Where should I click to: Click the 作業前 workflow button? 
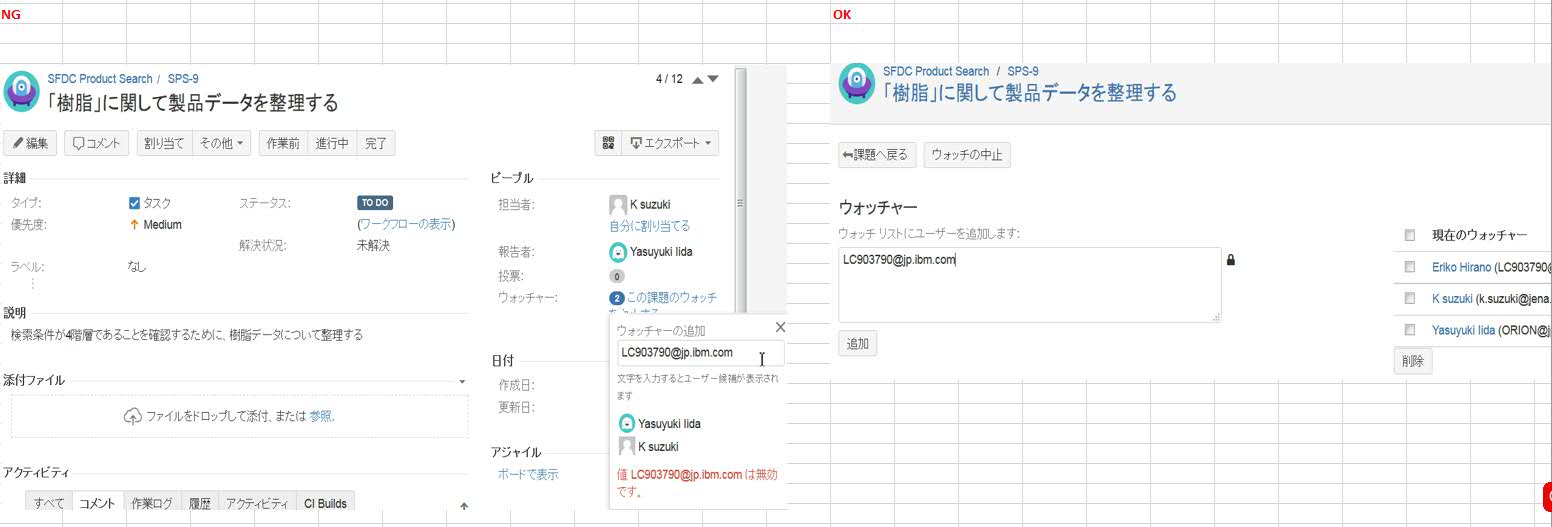[x=282, y=143]
